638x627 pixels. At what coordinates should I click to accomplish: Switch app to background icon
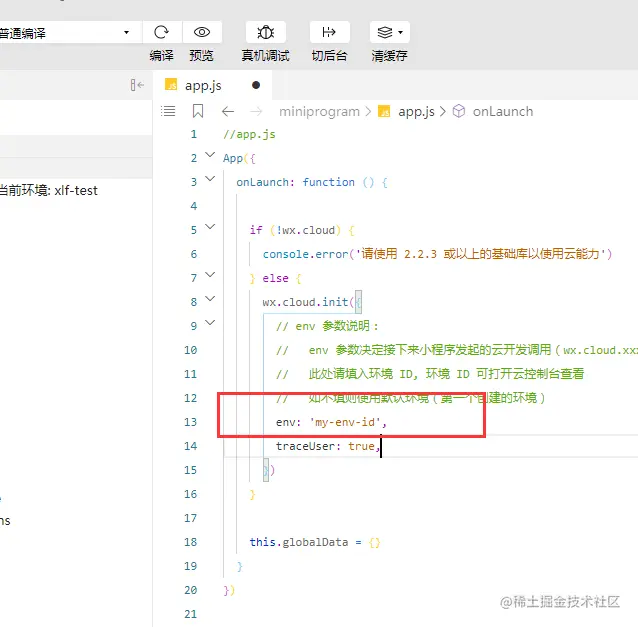tap(329, 32)
